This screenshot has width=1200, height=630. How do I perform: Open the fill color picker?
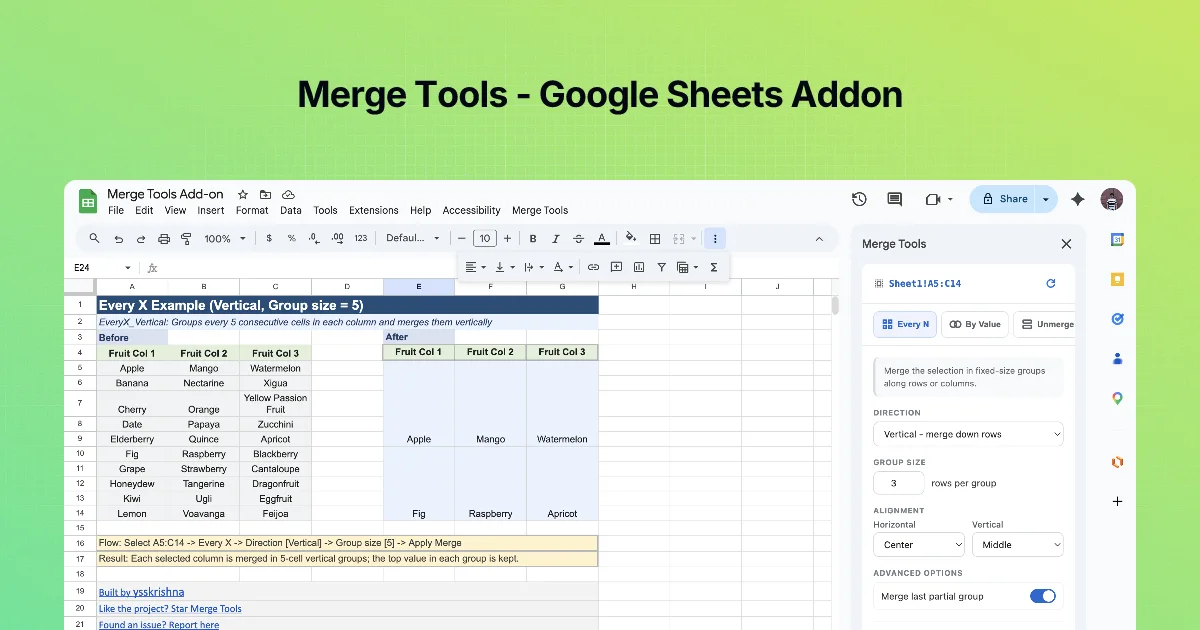(x=630, y=238)
